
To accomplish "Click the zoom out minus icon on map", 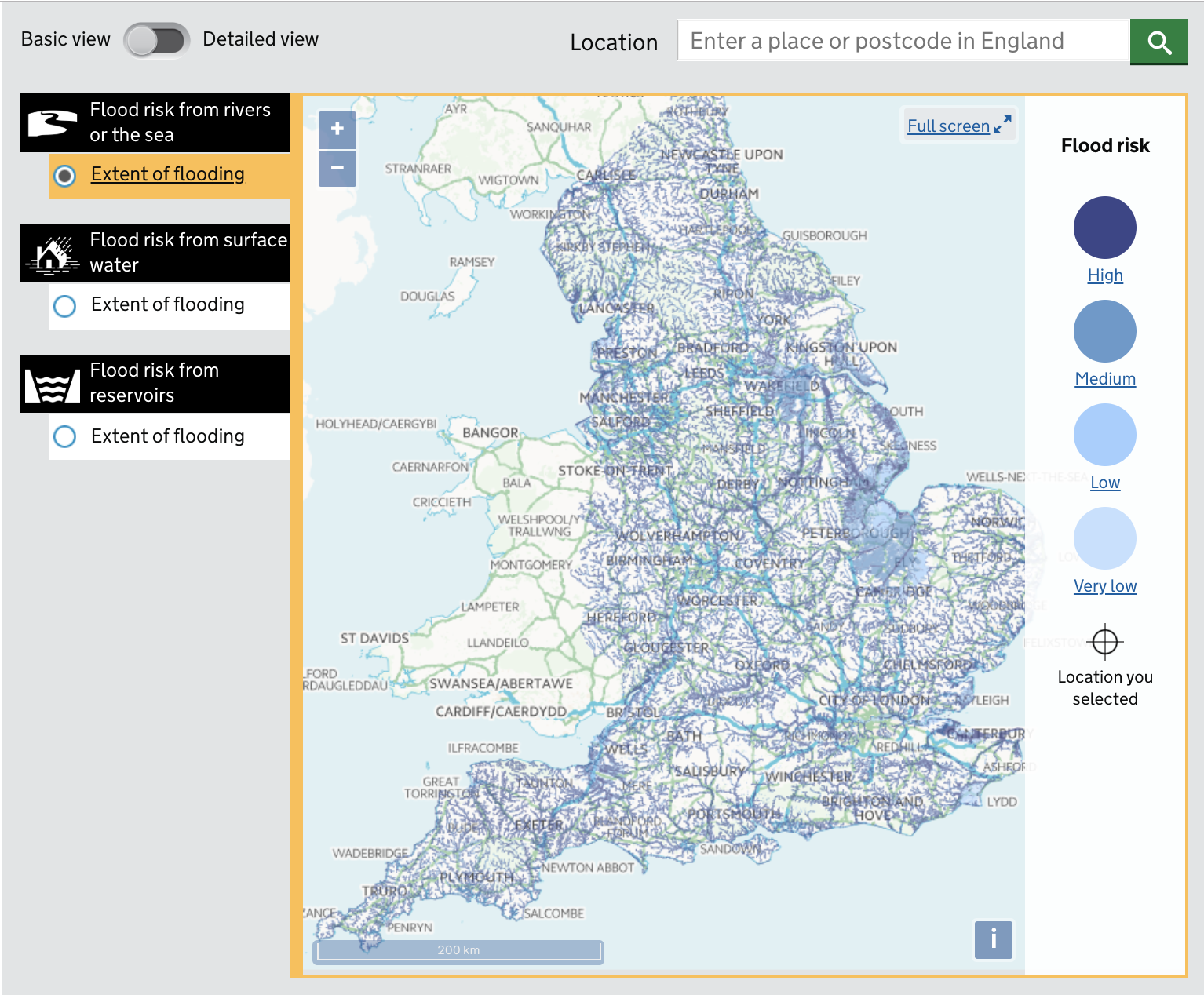I will click(337, 169).
